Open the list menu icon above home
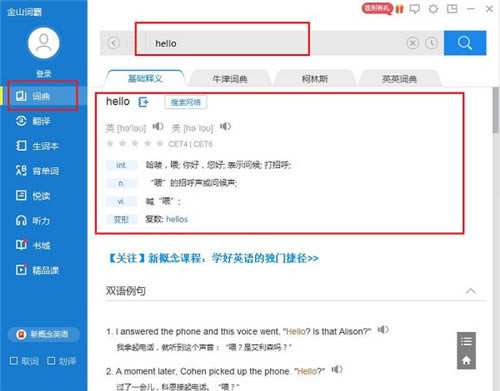This screenshot has width=500, height=391. (466, 341)
